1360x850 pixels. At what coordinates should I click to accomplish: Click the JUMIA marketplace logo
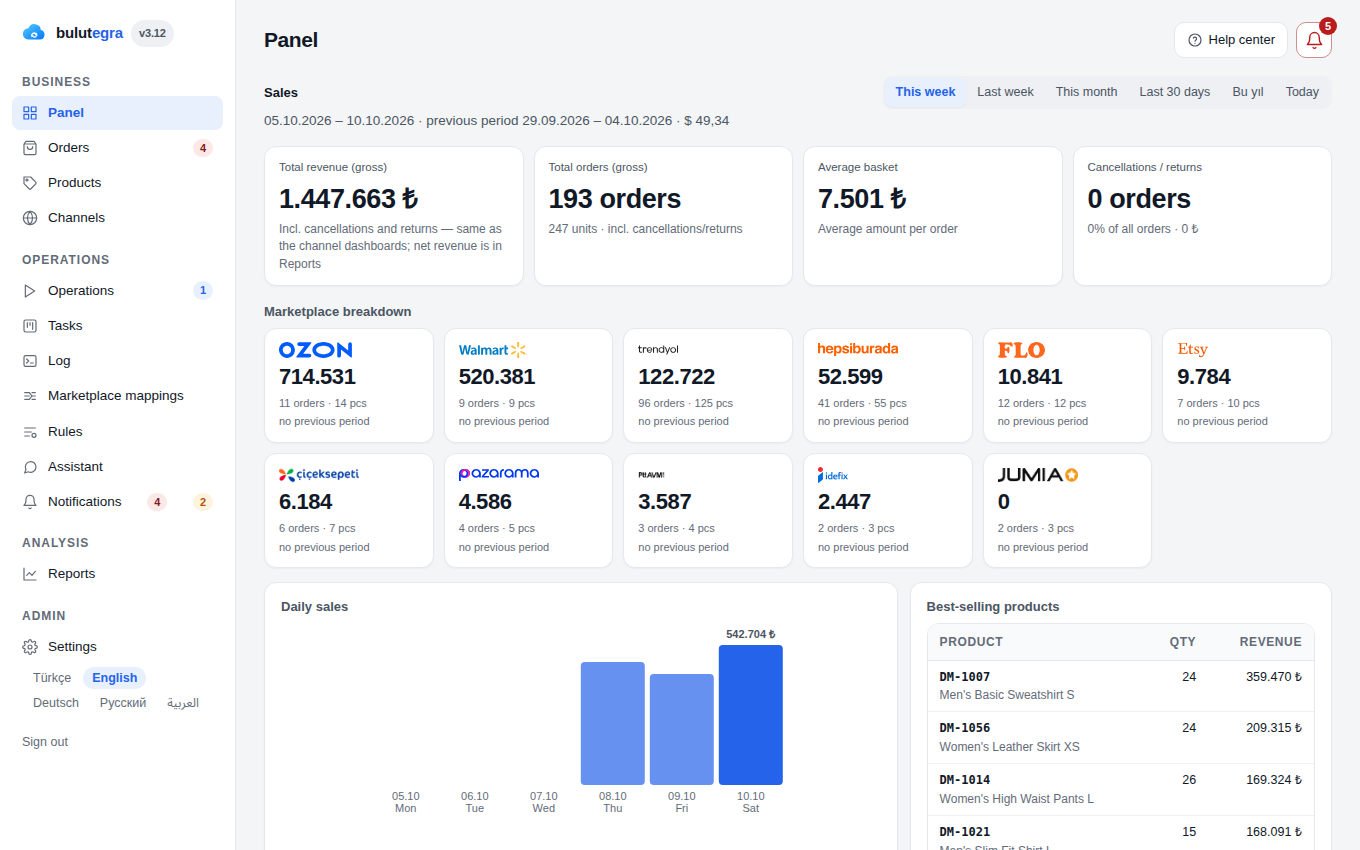[x=1038, y=475]
